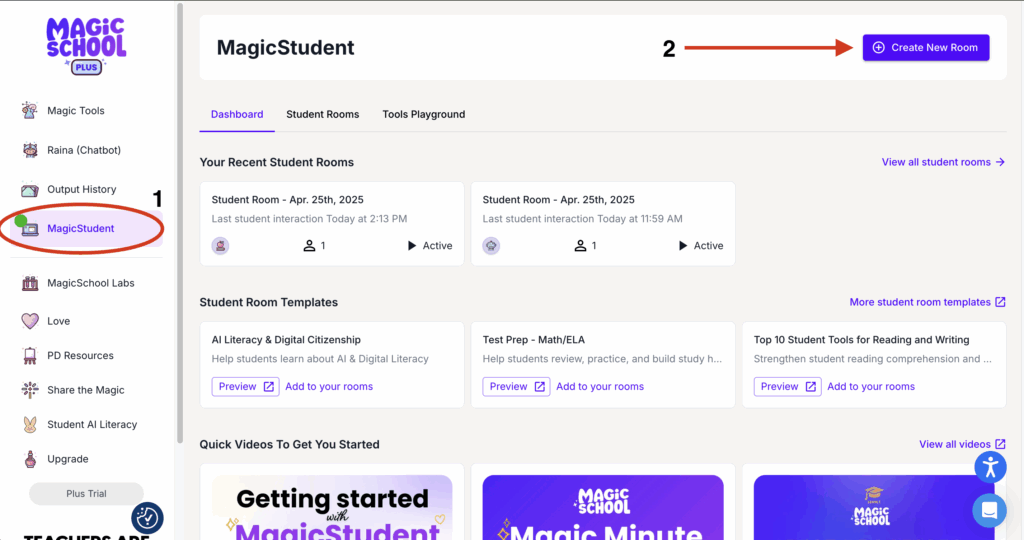This screenshot has width=1024, height=540.
Task: Click the student count icon in 11:59 AM room
Action: click(x=580, y=246)
